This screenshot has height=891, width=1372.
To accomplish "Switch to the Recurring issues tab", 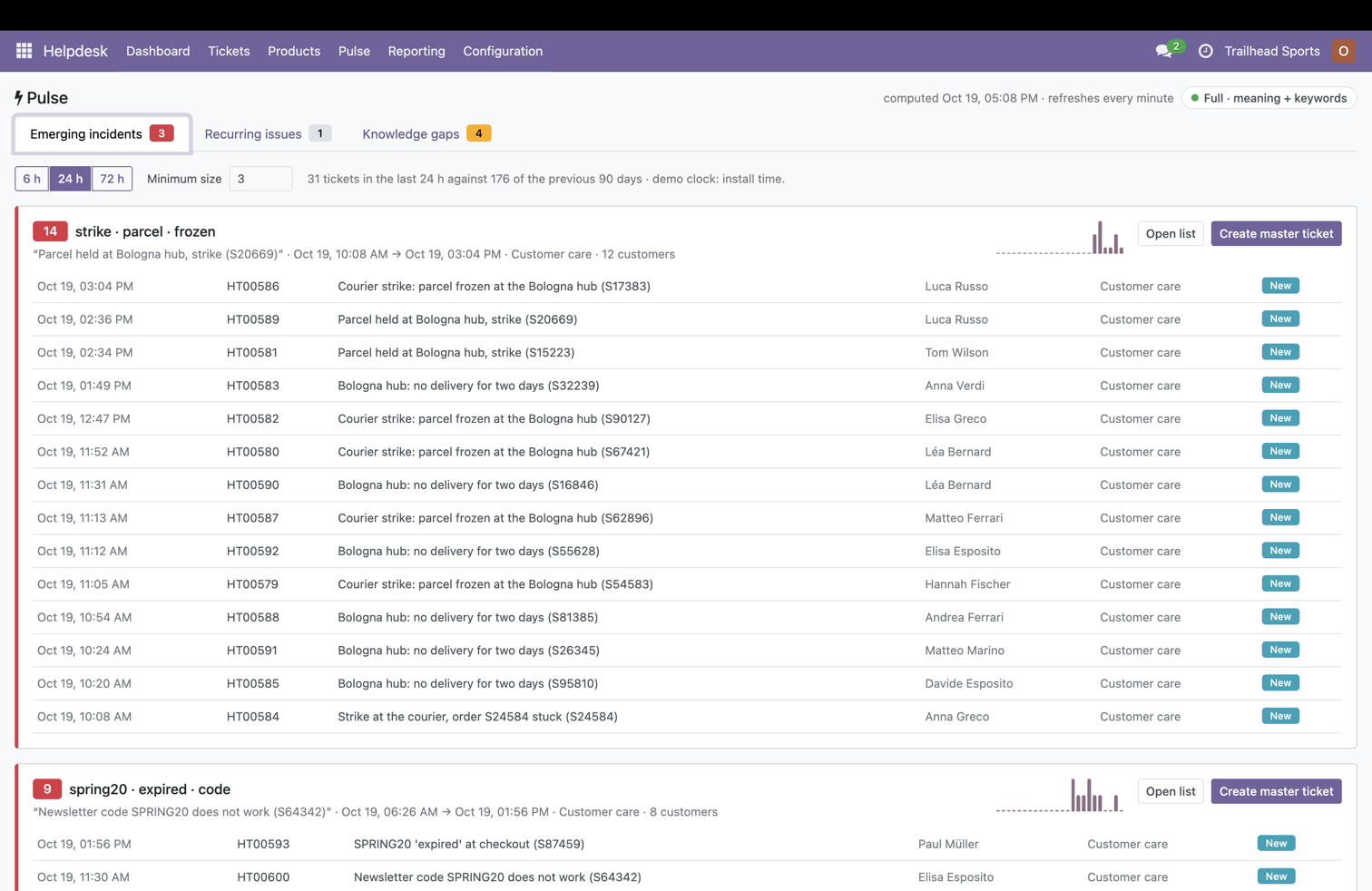I will point(268,133).
